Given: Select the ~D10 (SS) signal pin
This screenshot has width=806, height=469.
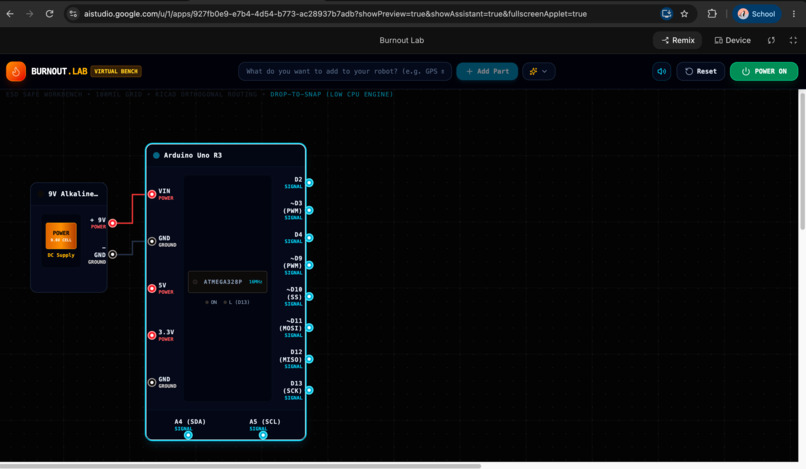Looking at the screenshot, I should [309, 297].
